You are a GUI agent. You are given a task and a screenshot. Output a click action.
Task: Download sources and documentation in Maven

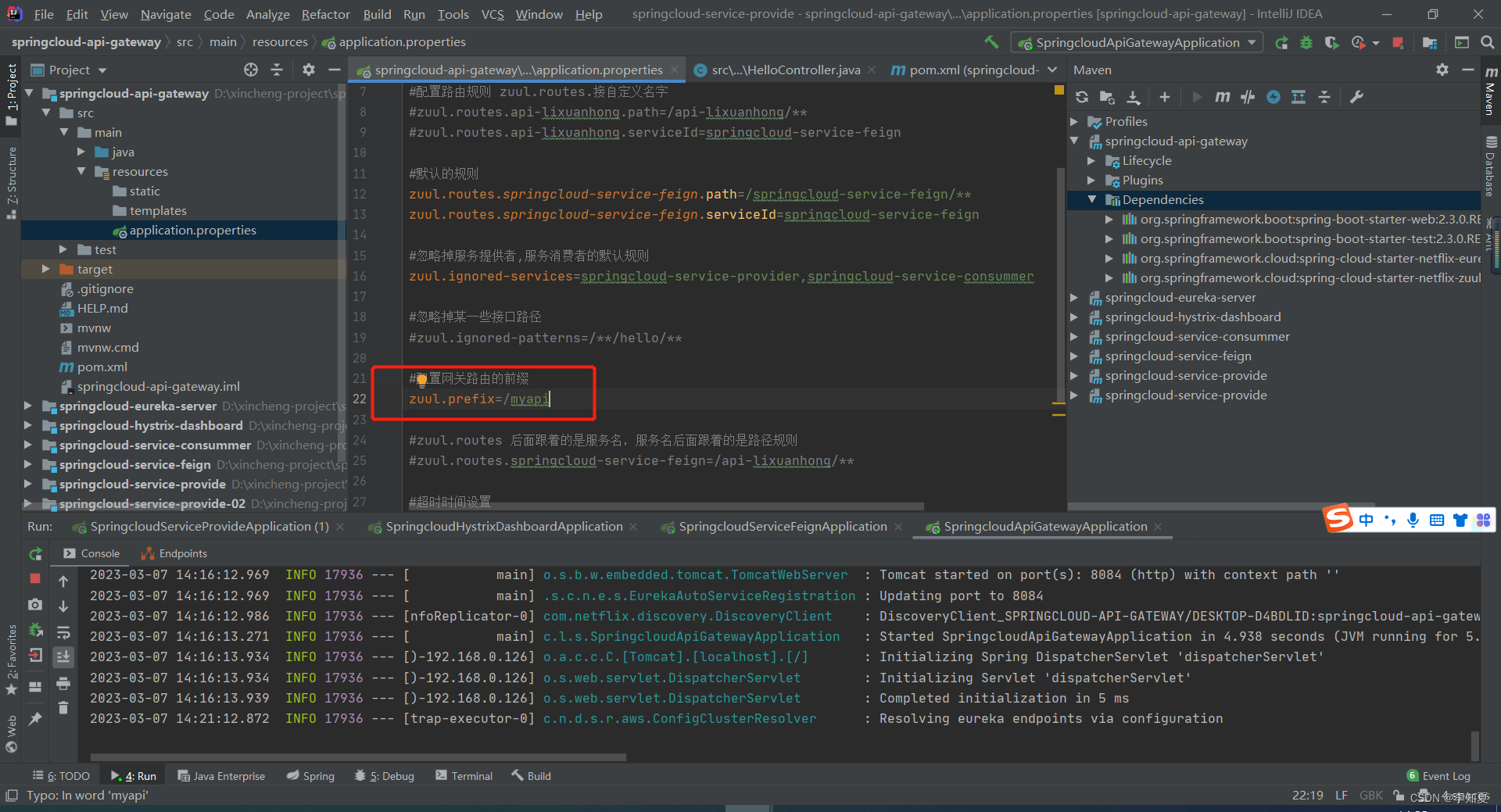click(1134, 97)
